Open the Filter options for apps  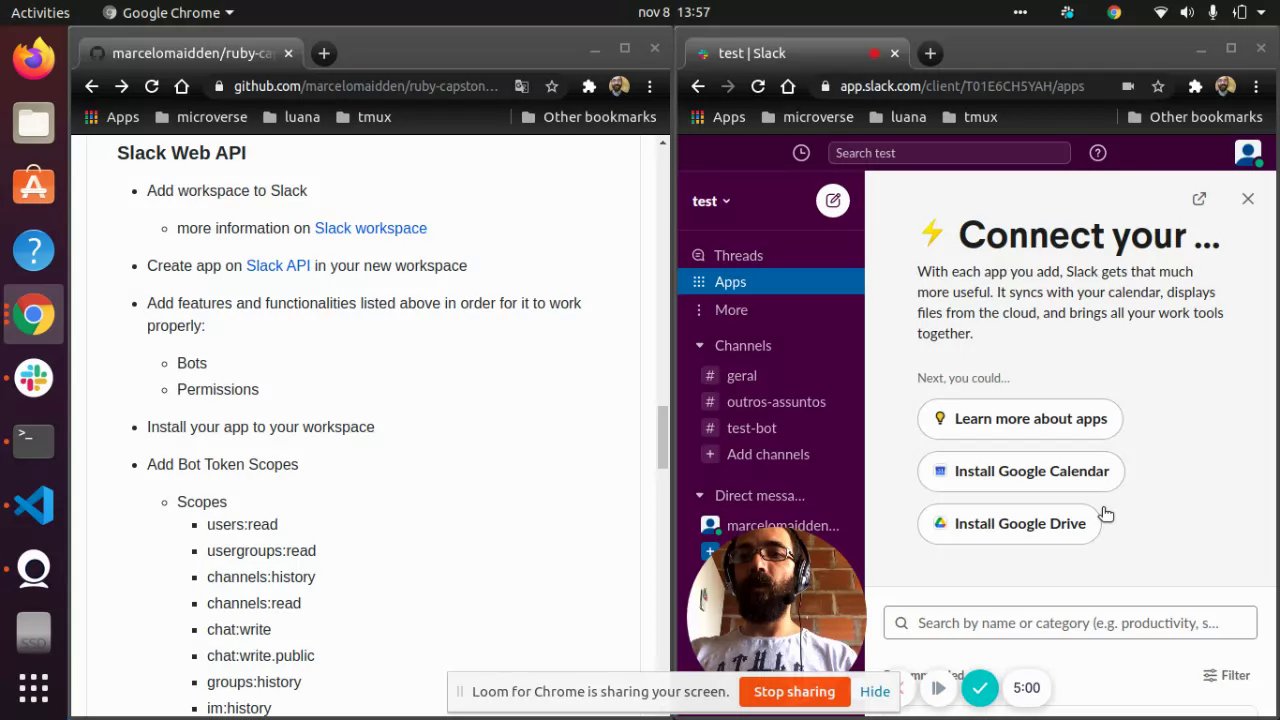pos(1227,676)
